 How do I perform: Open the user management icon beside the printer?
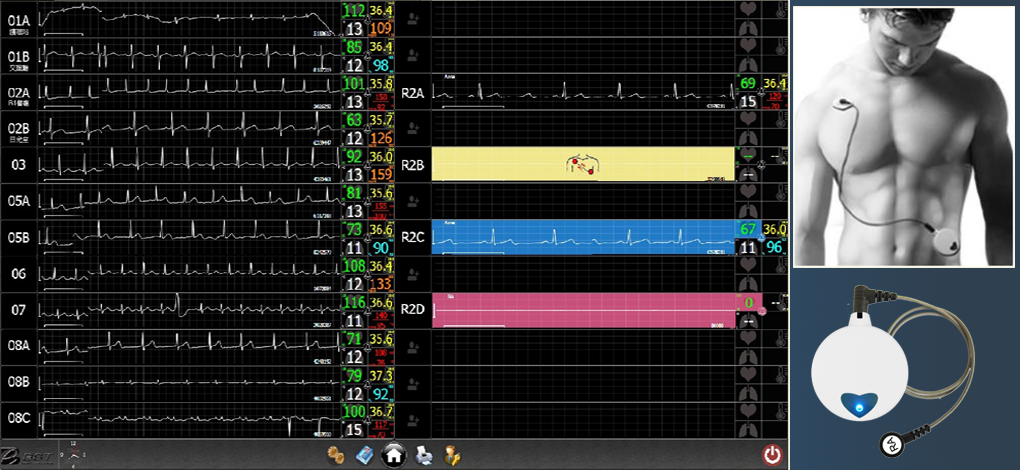coord(452,455)
